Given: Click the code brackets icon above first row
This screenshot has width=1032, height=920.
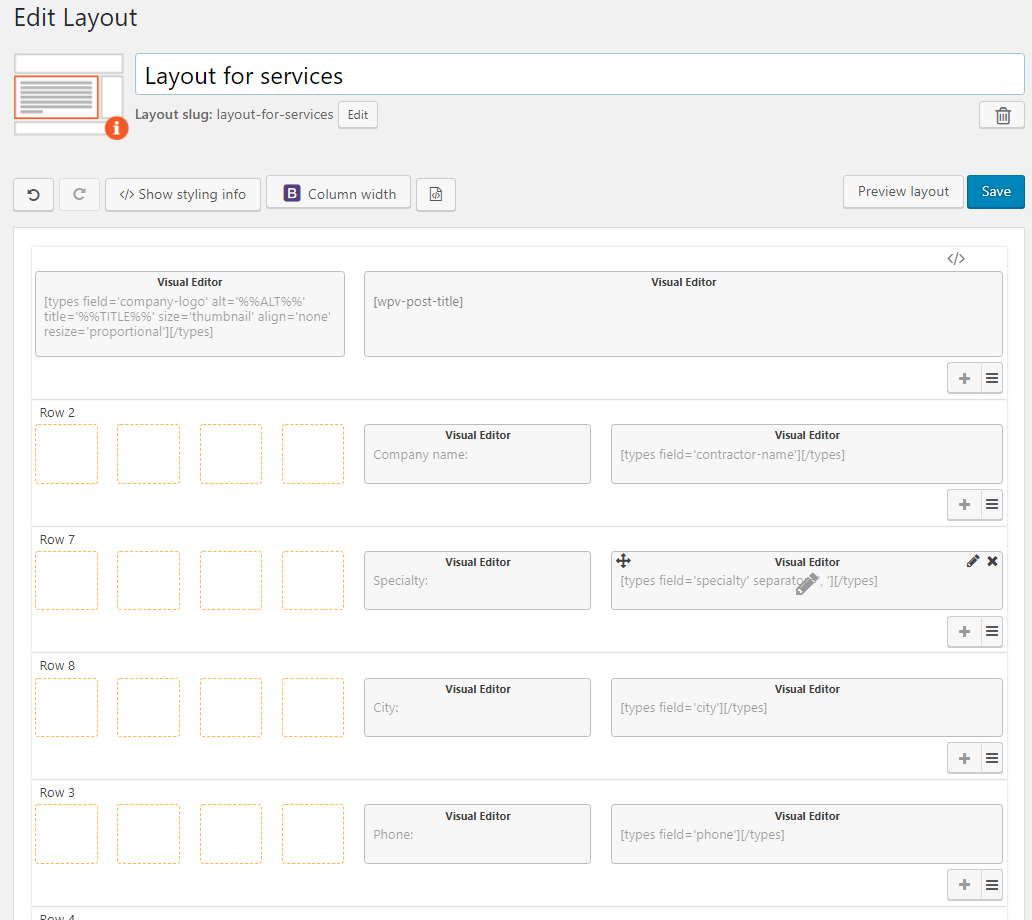Looking at the screenshot, I should tap(956, 259).
